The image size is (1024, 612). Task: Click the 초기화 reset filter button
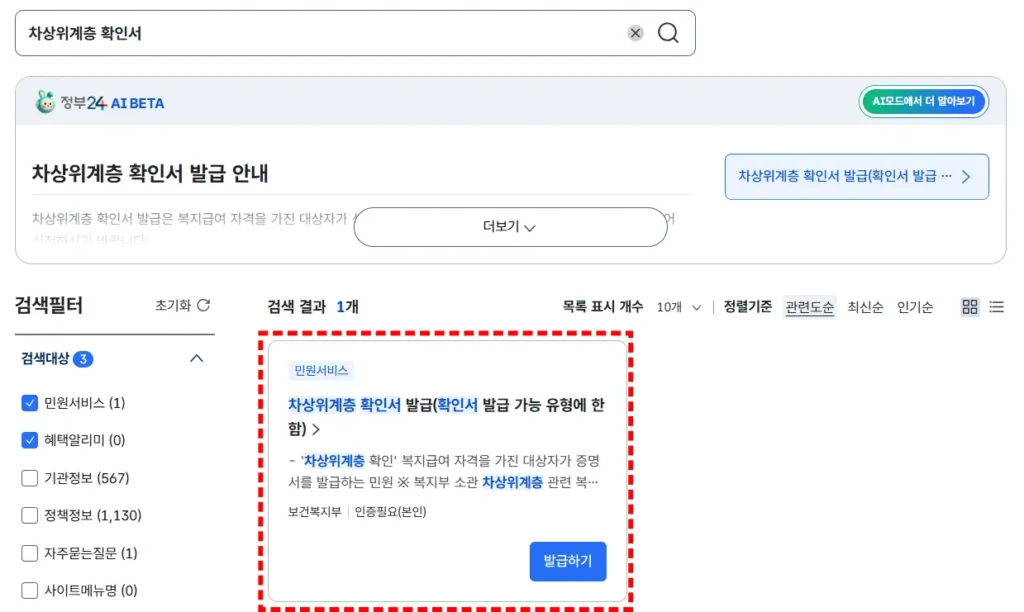182,305
